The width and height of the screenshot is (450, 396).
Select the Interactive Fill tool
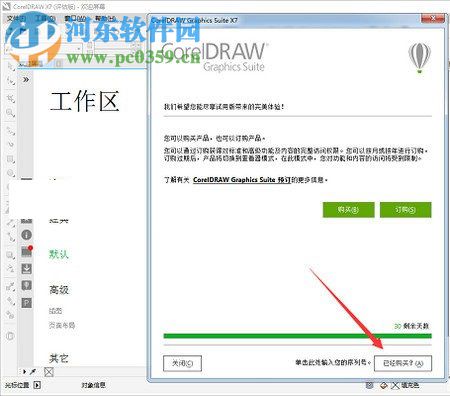click(x=11, y=301)
